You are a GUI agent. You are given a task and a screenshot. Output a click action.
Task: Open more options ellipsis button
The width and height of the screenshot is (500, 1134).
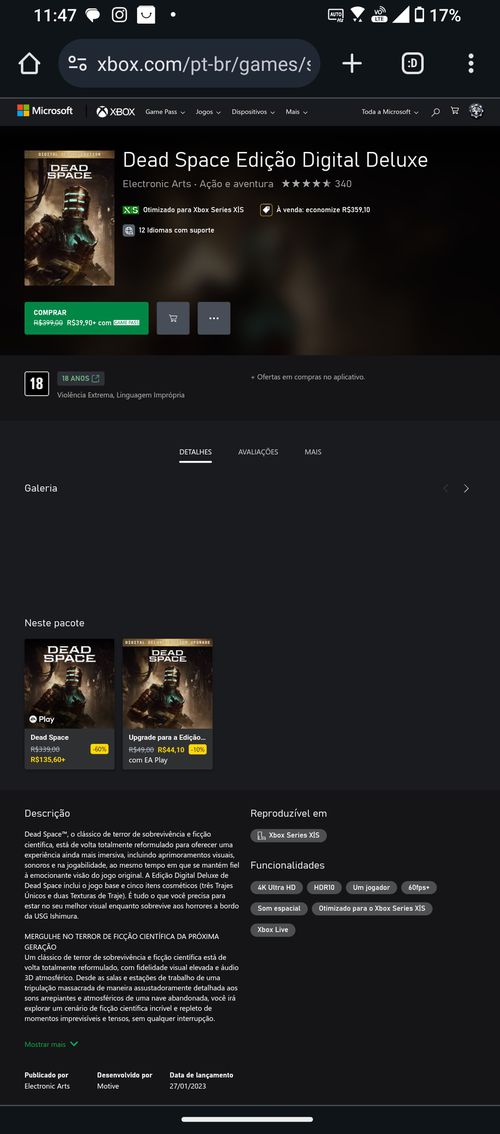click(214, 318)
